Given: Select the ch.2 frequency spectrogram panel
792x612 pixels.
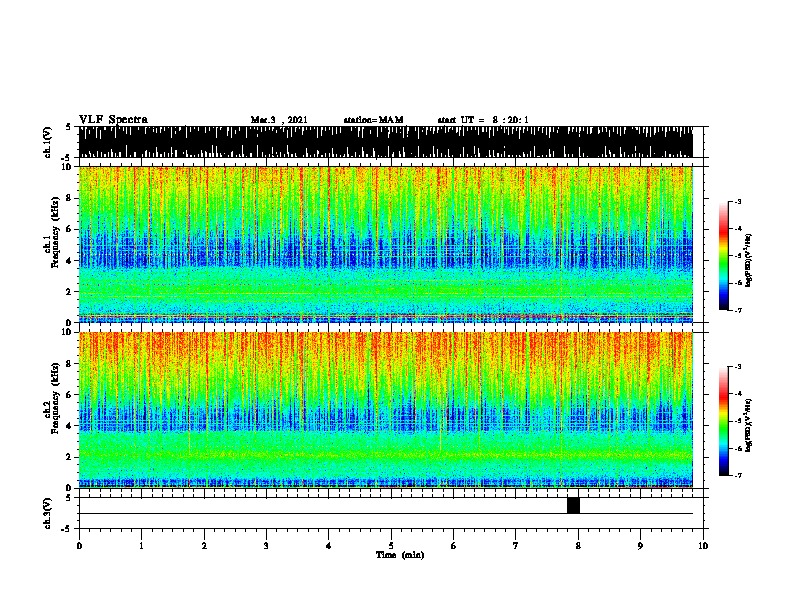Looking at the screenshot, I should click(385, 410).
